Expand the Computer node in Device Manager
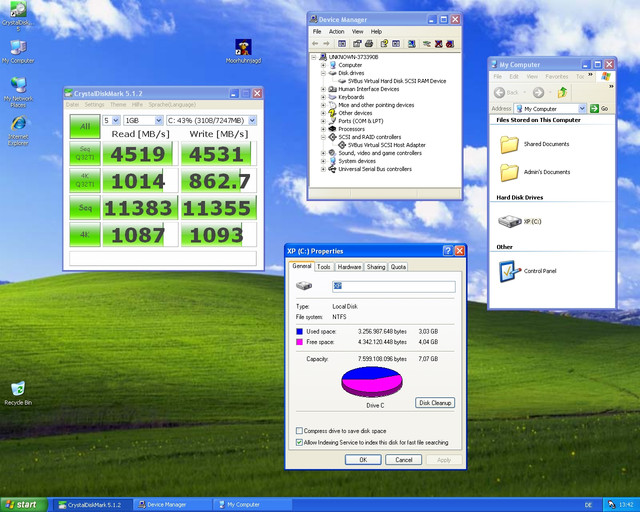The width and height of the screenshot is (640, 512). (x=323, y=65)
